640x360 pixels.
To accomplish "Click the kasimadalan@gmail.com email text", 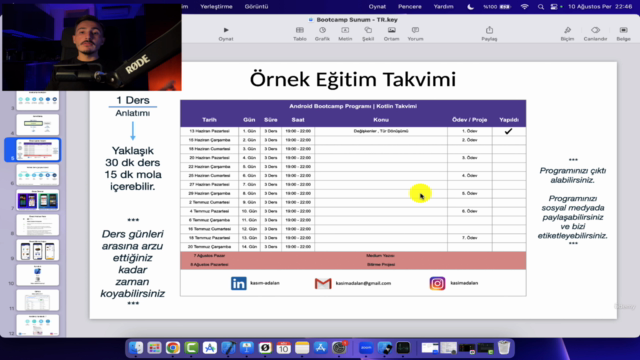I will [x=363, y=283].
